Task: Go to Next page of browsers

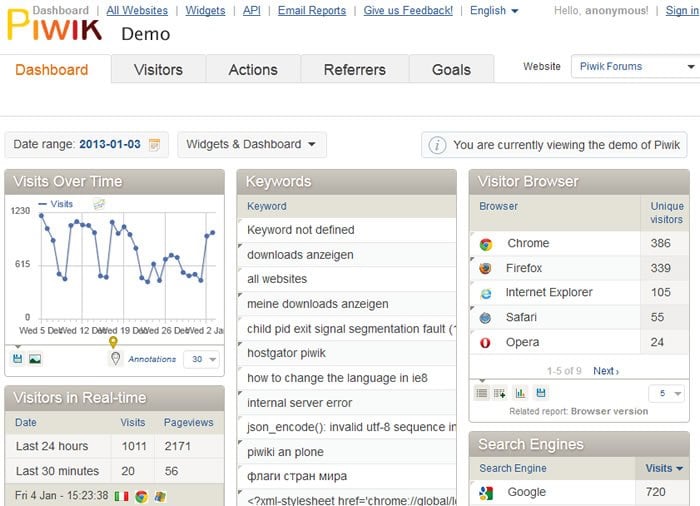Action: coord(606,371)
